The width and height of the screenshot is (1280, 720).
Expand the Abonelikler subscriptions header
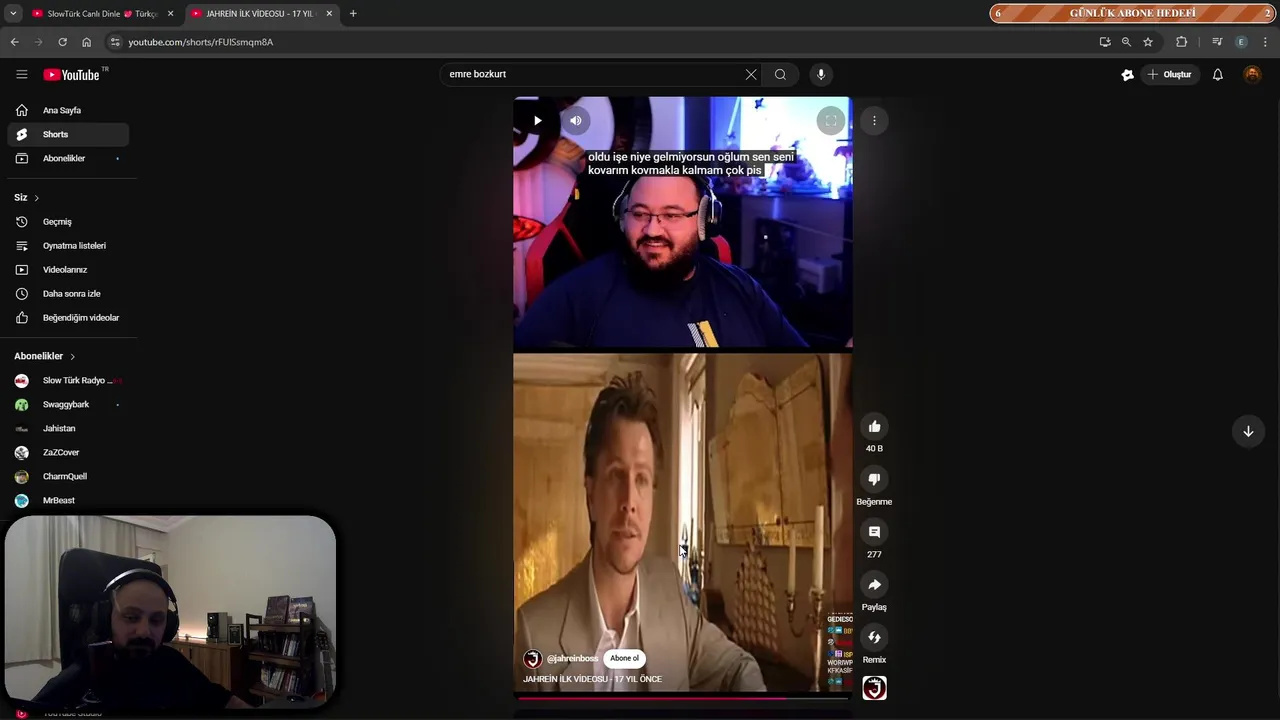[45, 356]
